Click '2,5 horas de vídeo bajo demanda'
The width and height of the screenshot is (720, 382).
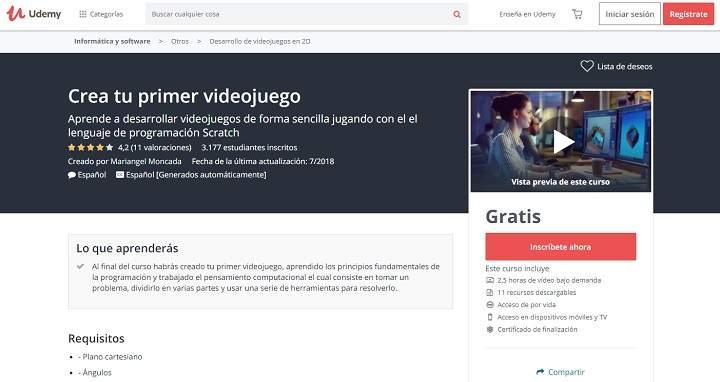pos(549,280)
